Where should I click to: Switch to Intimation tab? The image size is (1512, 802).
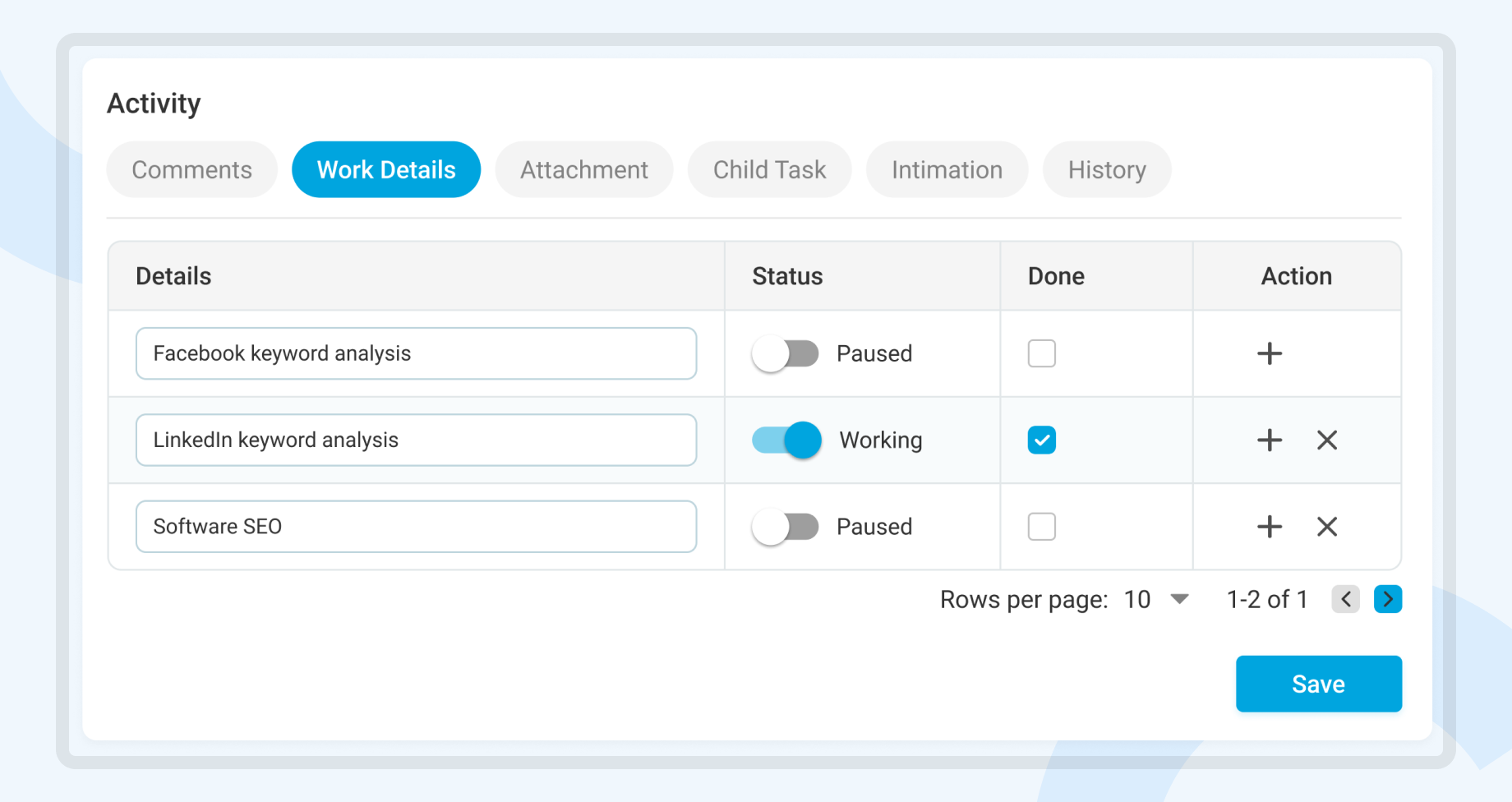[947, 169]
